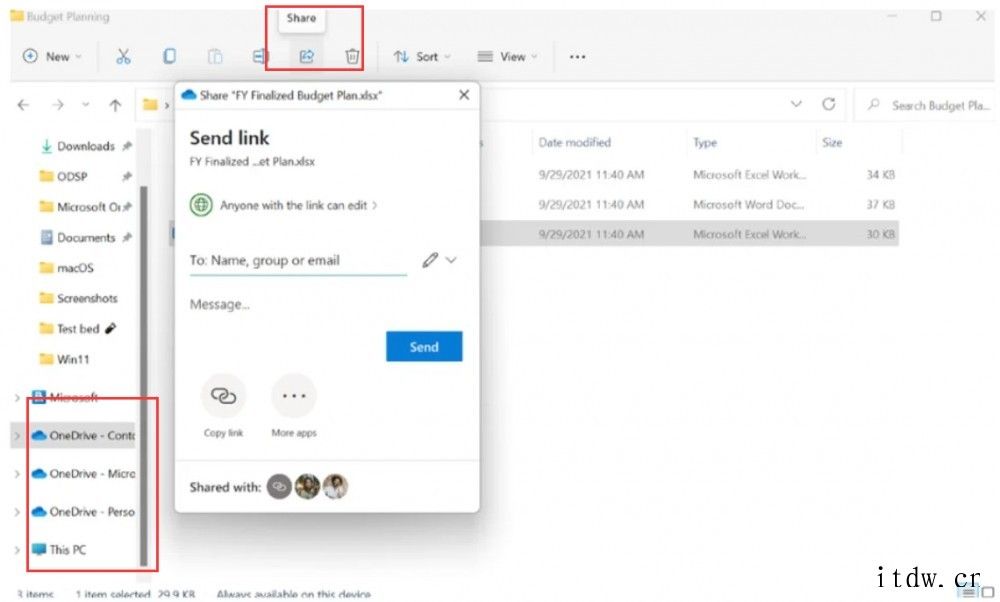Click the Send button
The width and height of the screenshot is (1000, 602).
click(x=424, y=346)
